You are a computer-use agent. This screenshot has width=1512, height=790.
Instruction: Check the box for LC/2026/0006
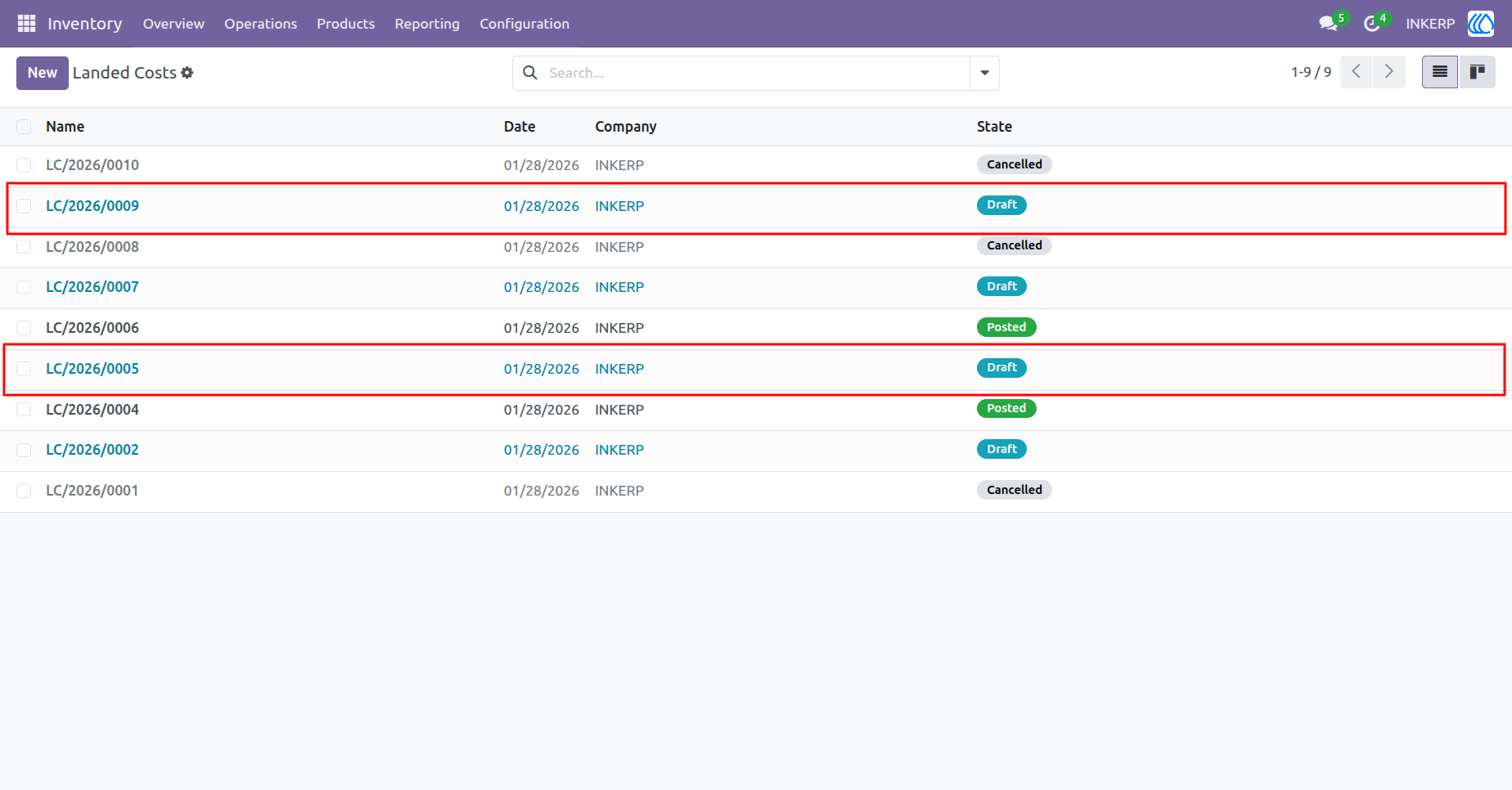[x=24, y=328]
